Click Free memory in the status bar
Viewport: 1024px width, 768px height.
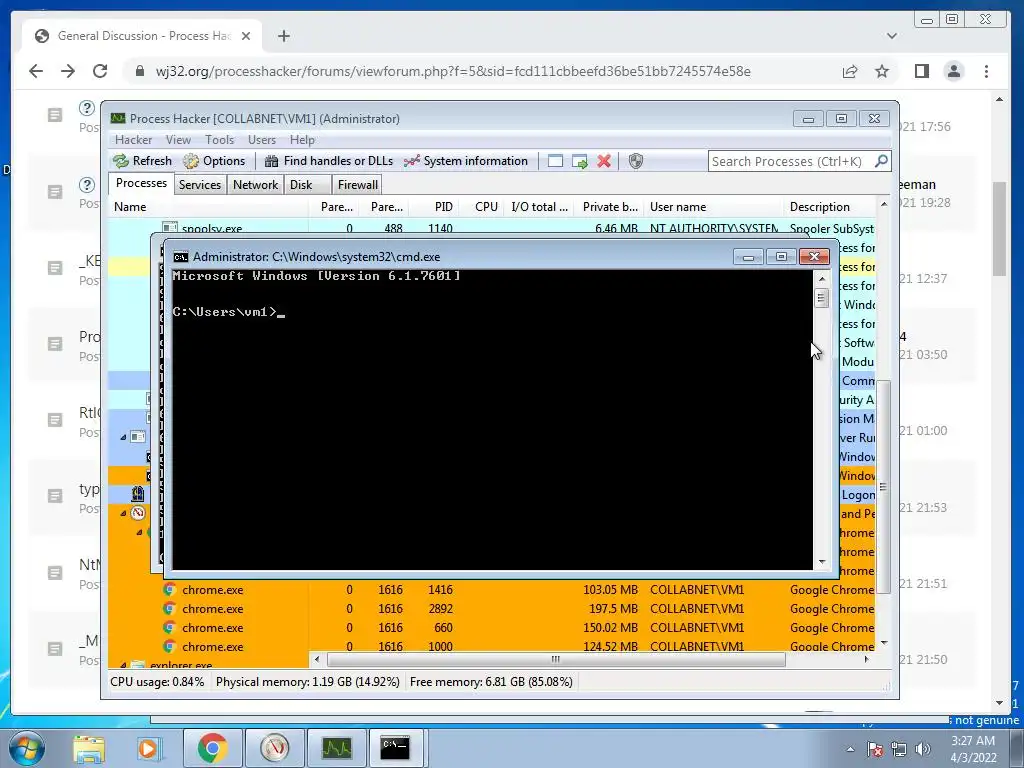pos(491,682)
